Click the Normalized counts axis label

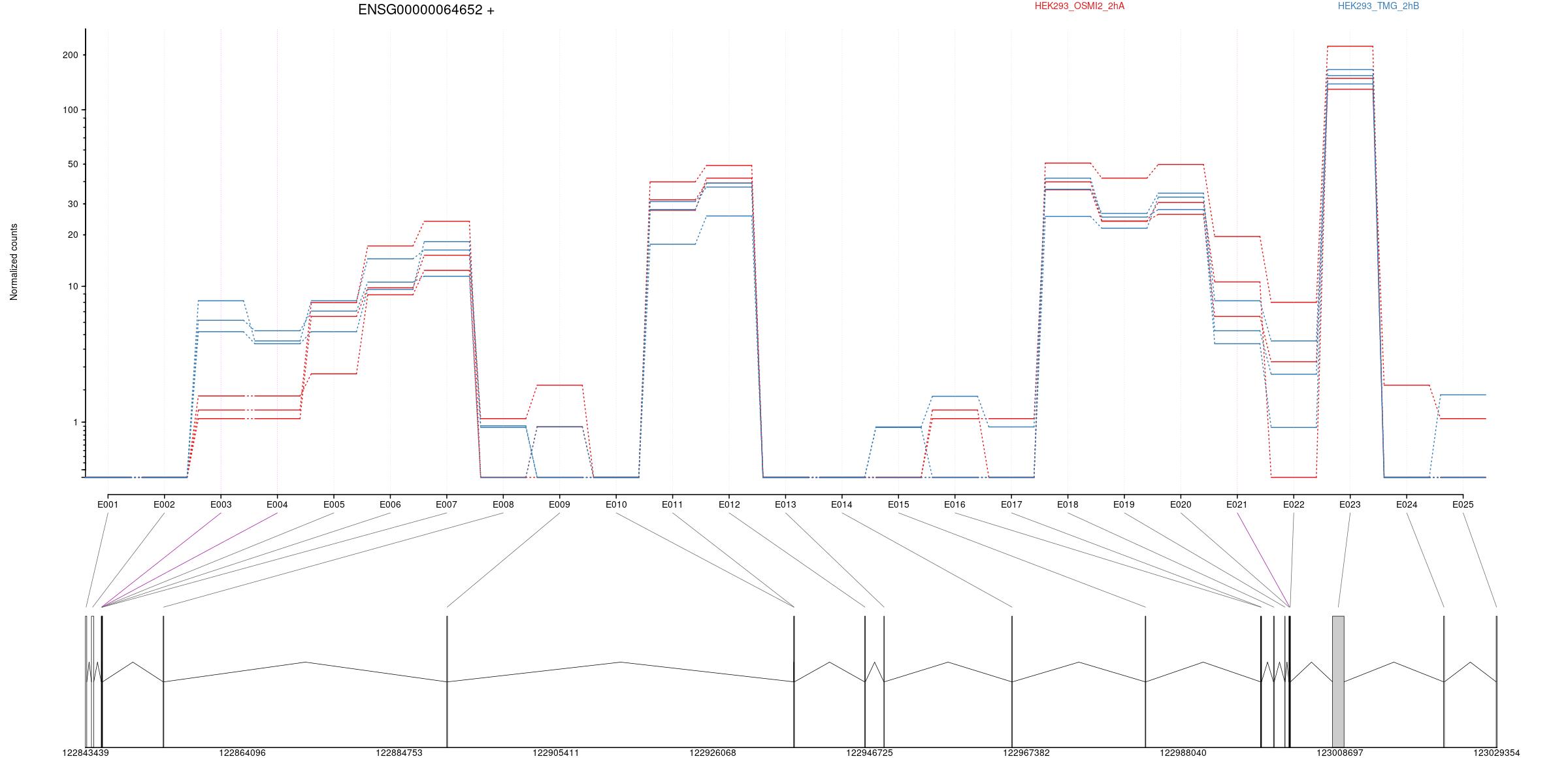14,262
